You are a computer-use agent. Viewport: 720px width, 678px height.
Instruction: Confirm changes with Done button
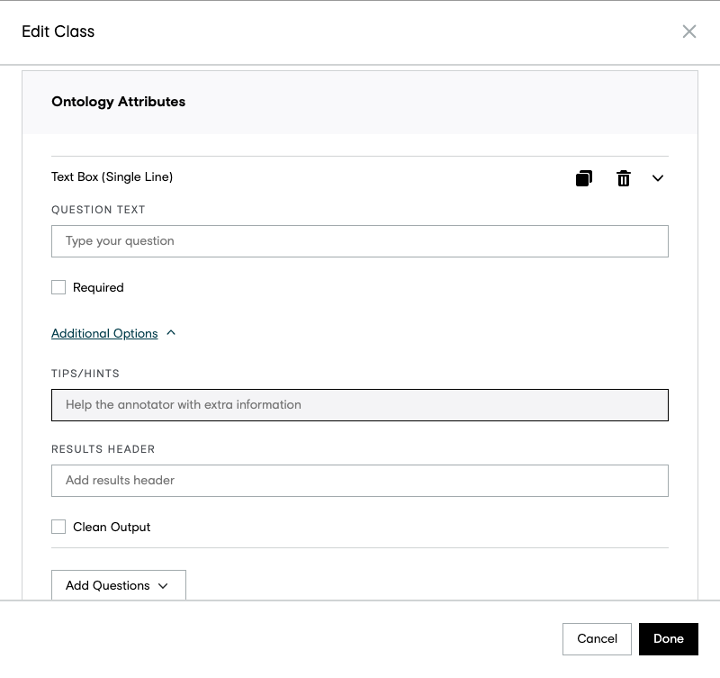(x=668, y=639)
